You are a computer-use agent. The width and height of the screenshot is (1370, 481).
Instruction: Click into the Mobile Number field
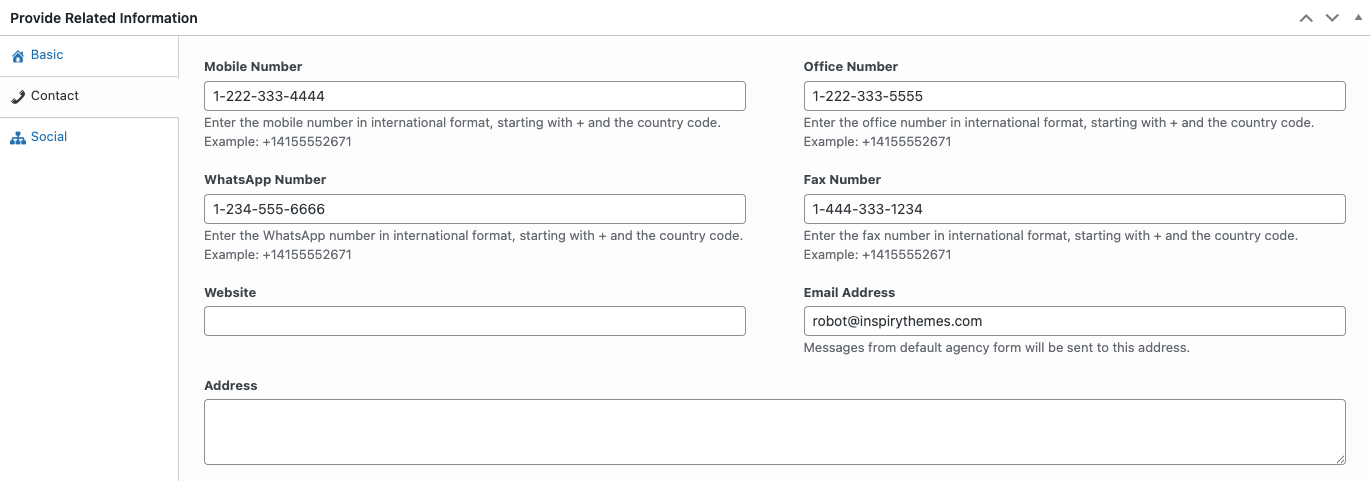[475, 96]
